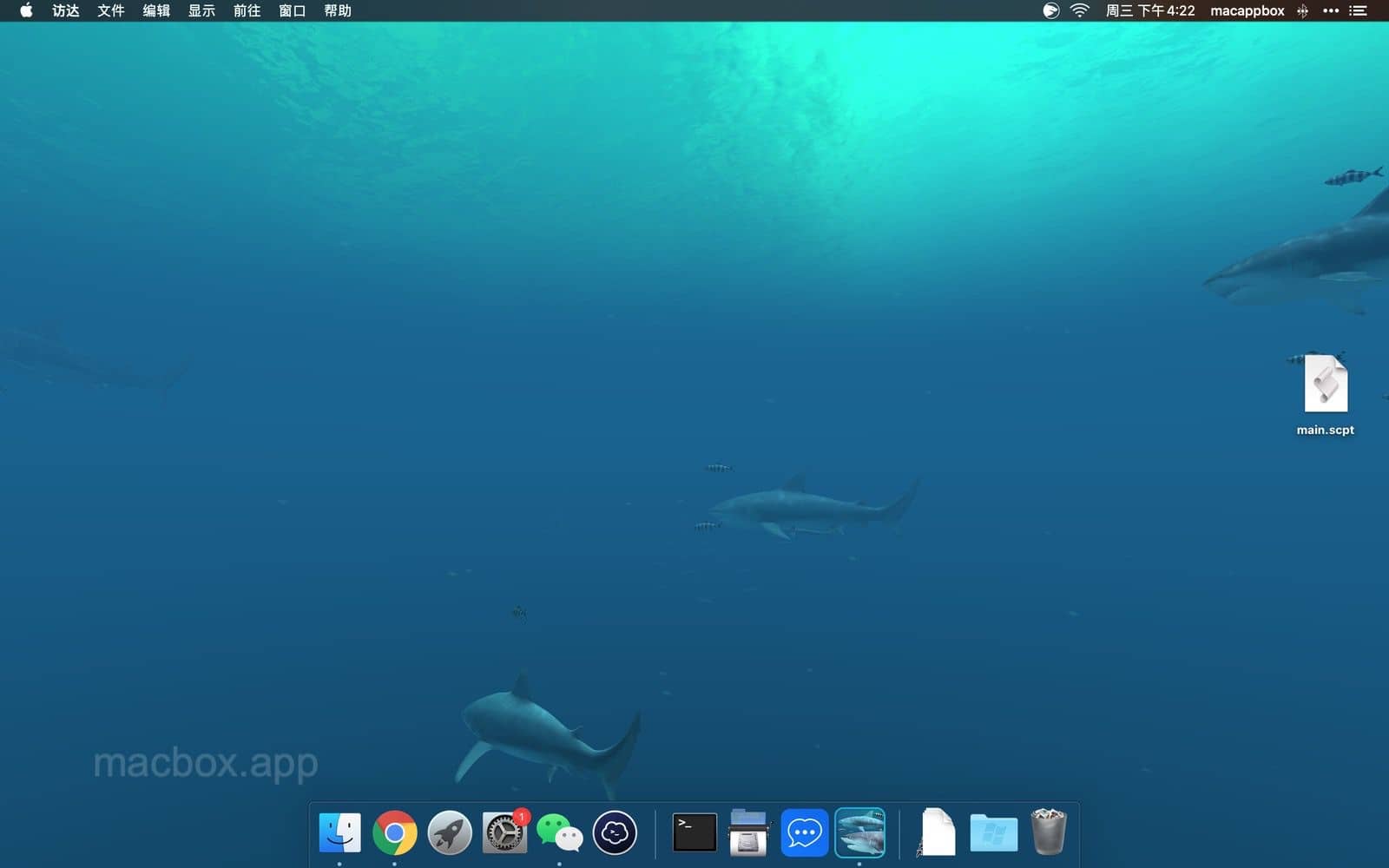Launch Terminal from the Dock
The image size is (1389, 868).
(x=694, y=832)
